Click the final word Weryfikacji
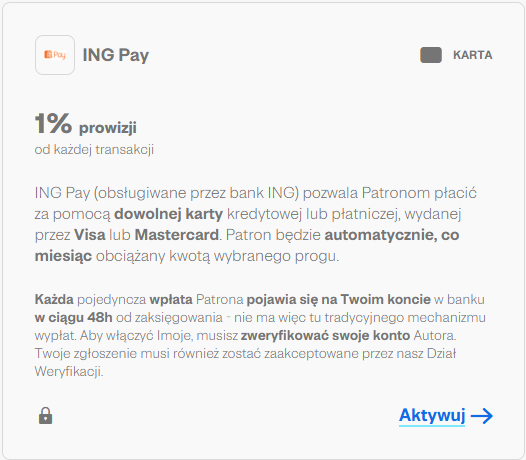 point(69,372)
